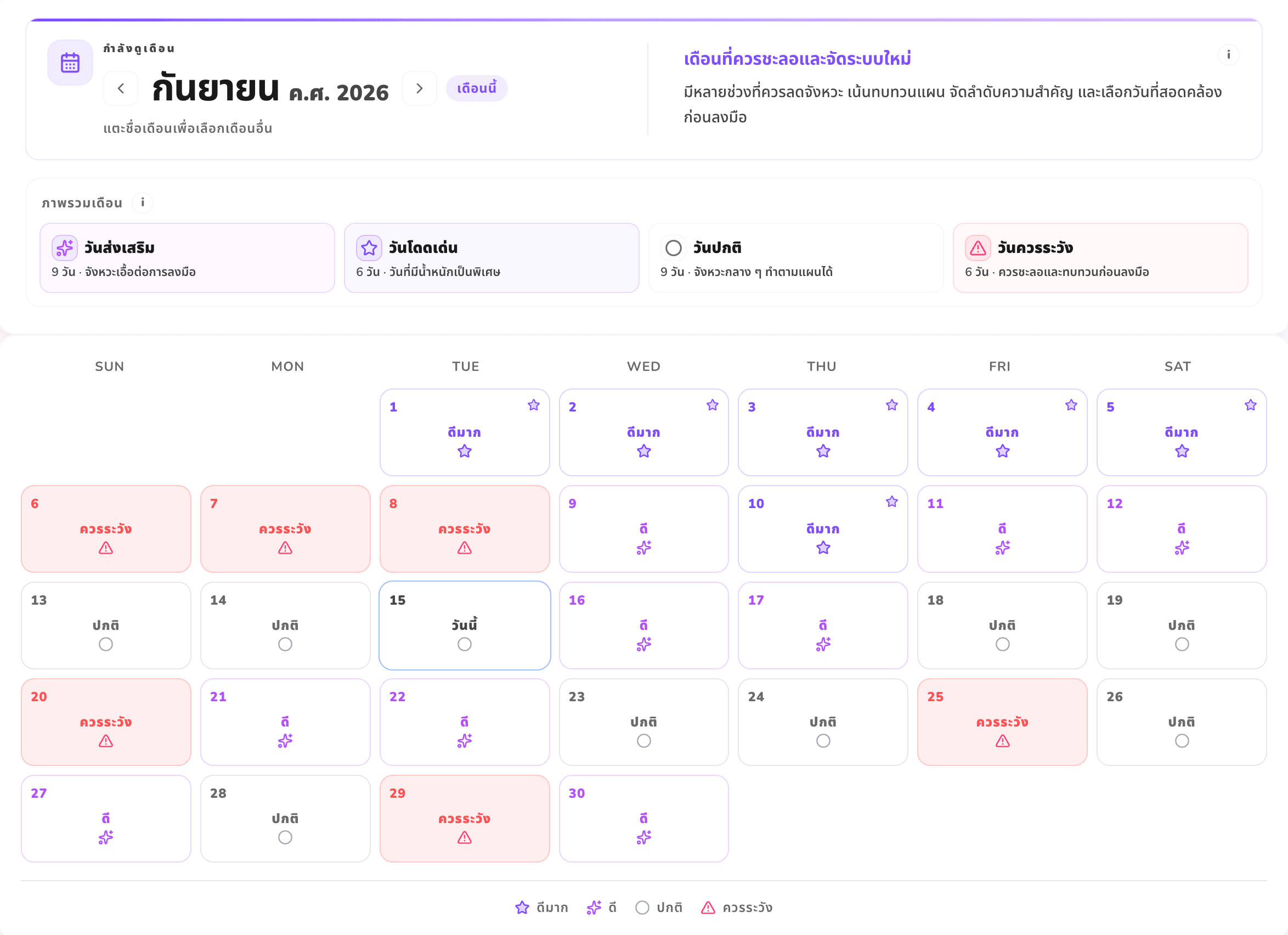1288x935 pixels.
Task: Click the warning triangle on วันควรระวัง card
Action: coord(978,247)
